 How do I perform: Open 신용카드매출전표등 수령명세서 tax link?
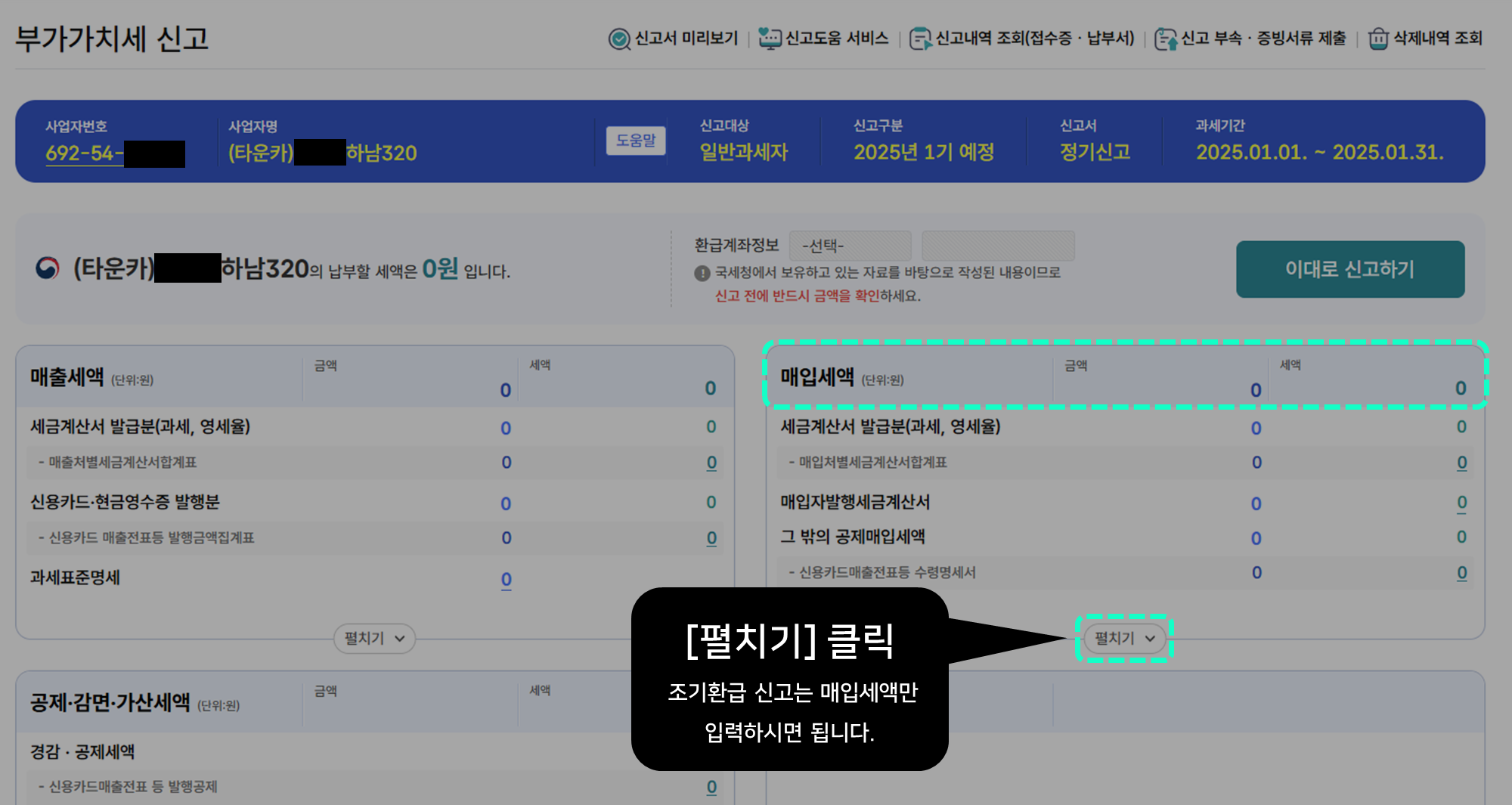(x=1461, y=573)
